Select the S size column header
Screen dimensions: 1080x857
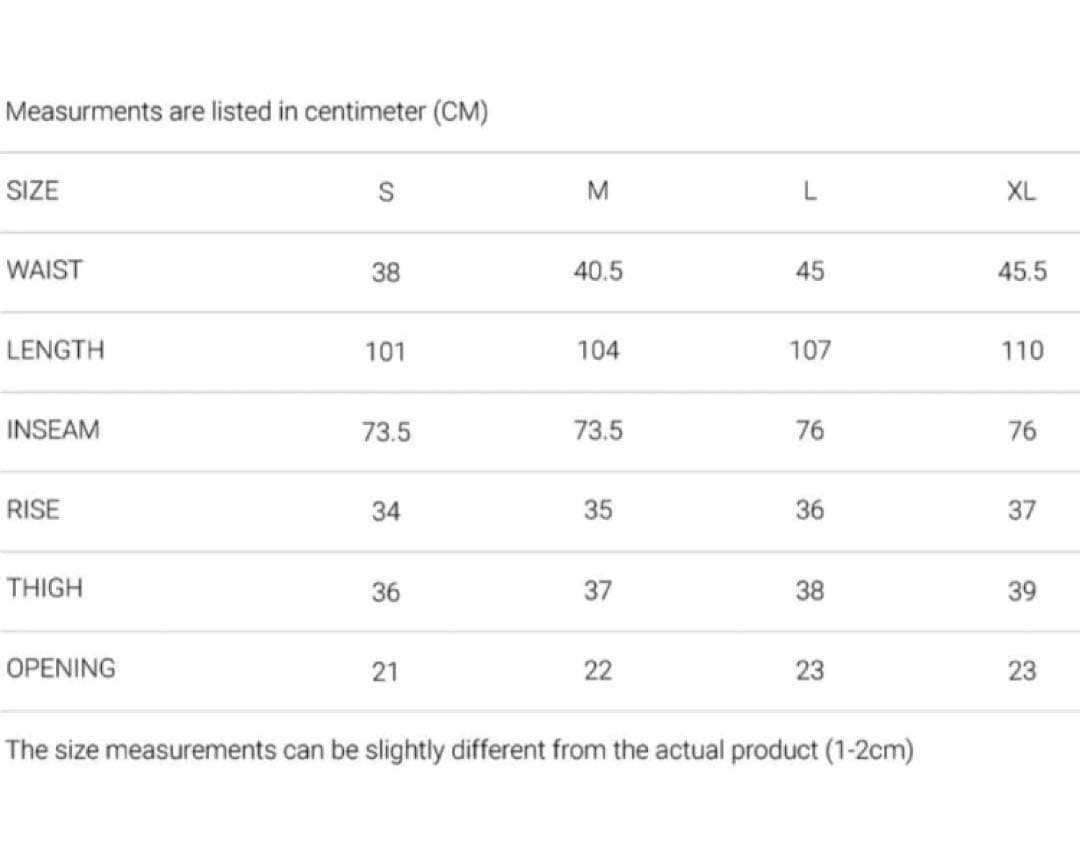(386, 193)
